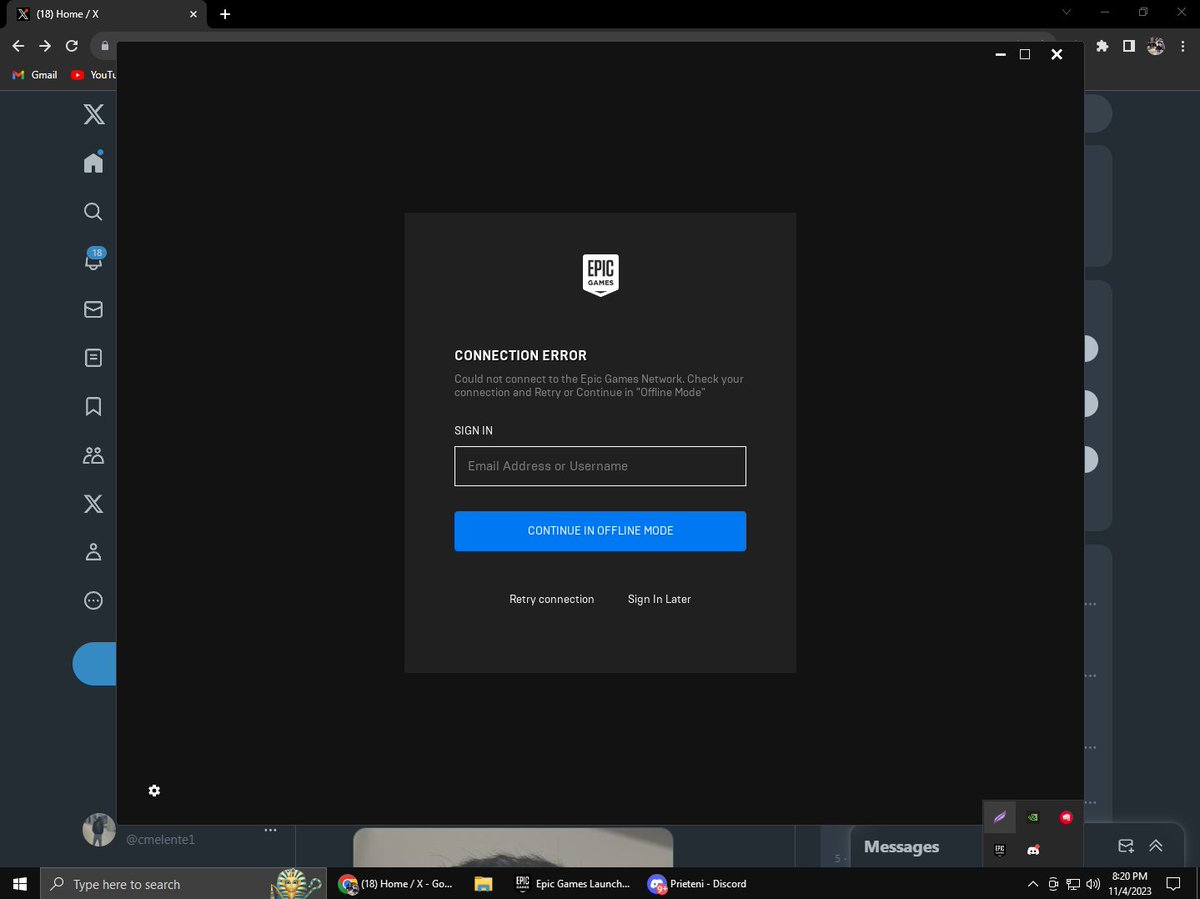Open X home icon in Chrome sidebar
Image resolution: width=1200 pixels, height=899 pixels.
click(x=93, y=163)
